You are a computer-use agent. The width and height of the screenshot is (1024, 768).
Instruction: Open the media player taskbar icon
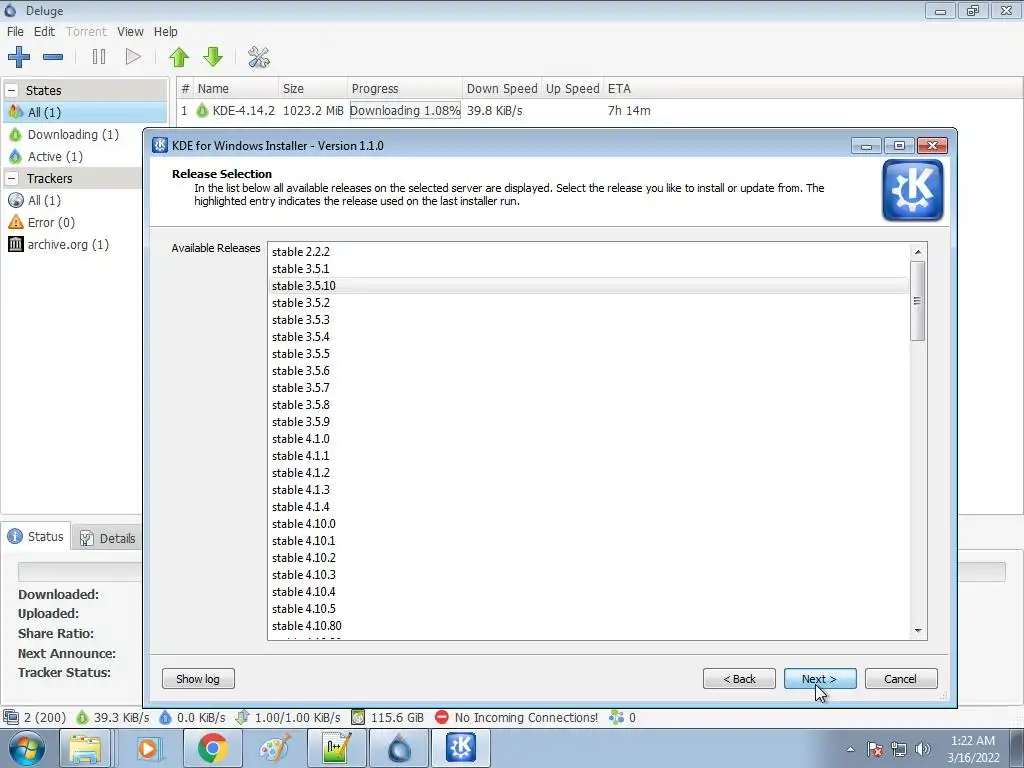pos(148,748)
